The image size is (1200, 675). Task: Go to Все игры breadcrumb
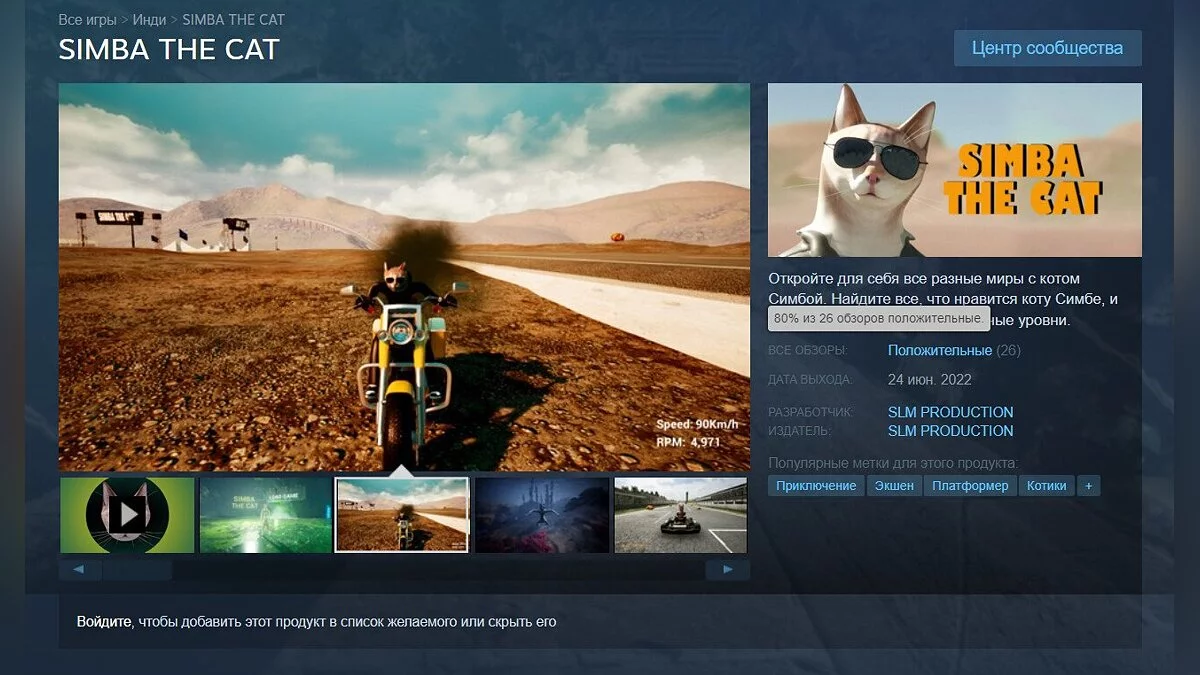point(87,19)
